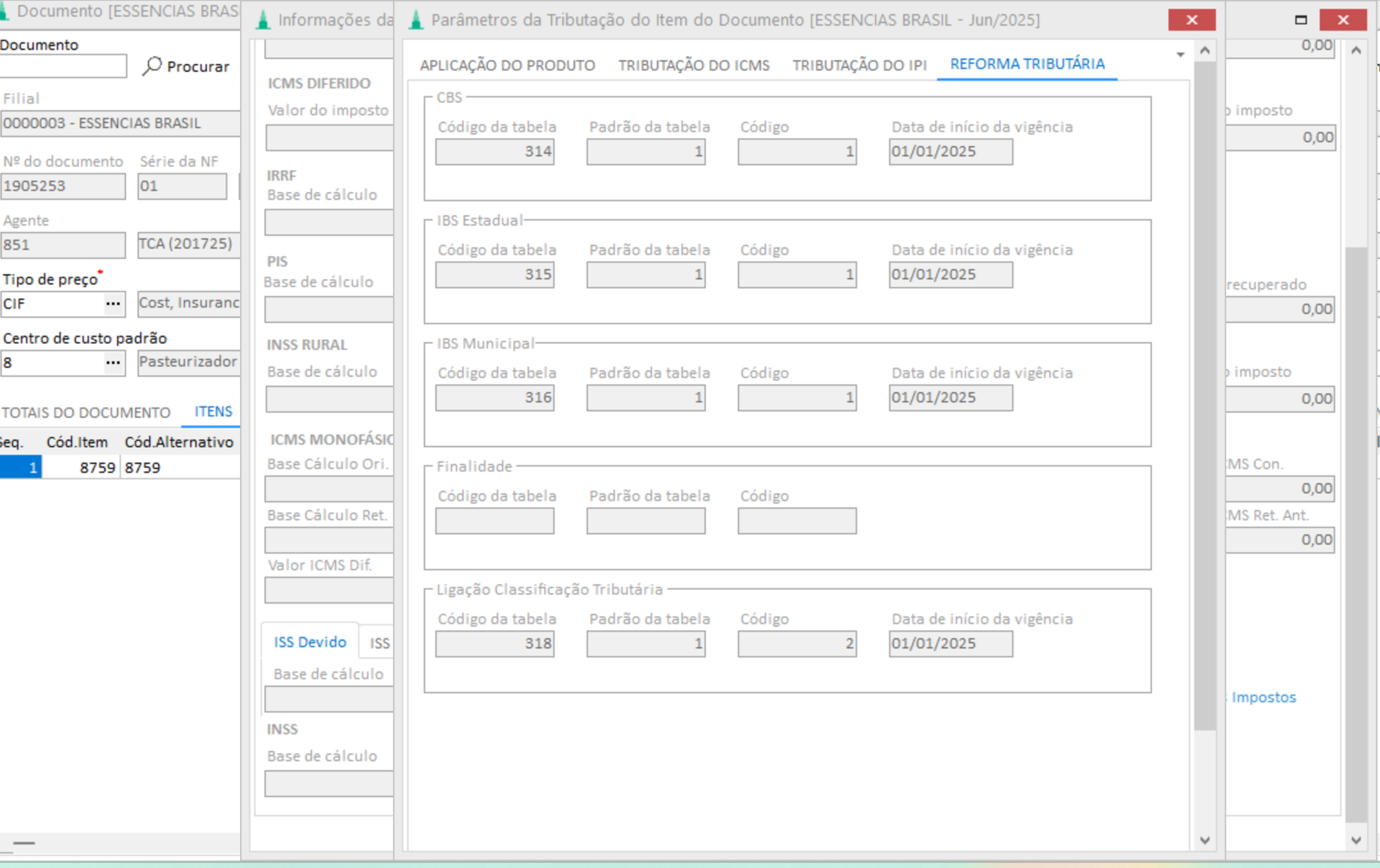Switch to Tributação do ICMS tab

pyautogui.click(x=694, y=65)
